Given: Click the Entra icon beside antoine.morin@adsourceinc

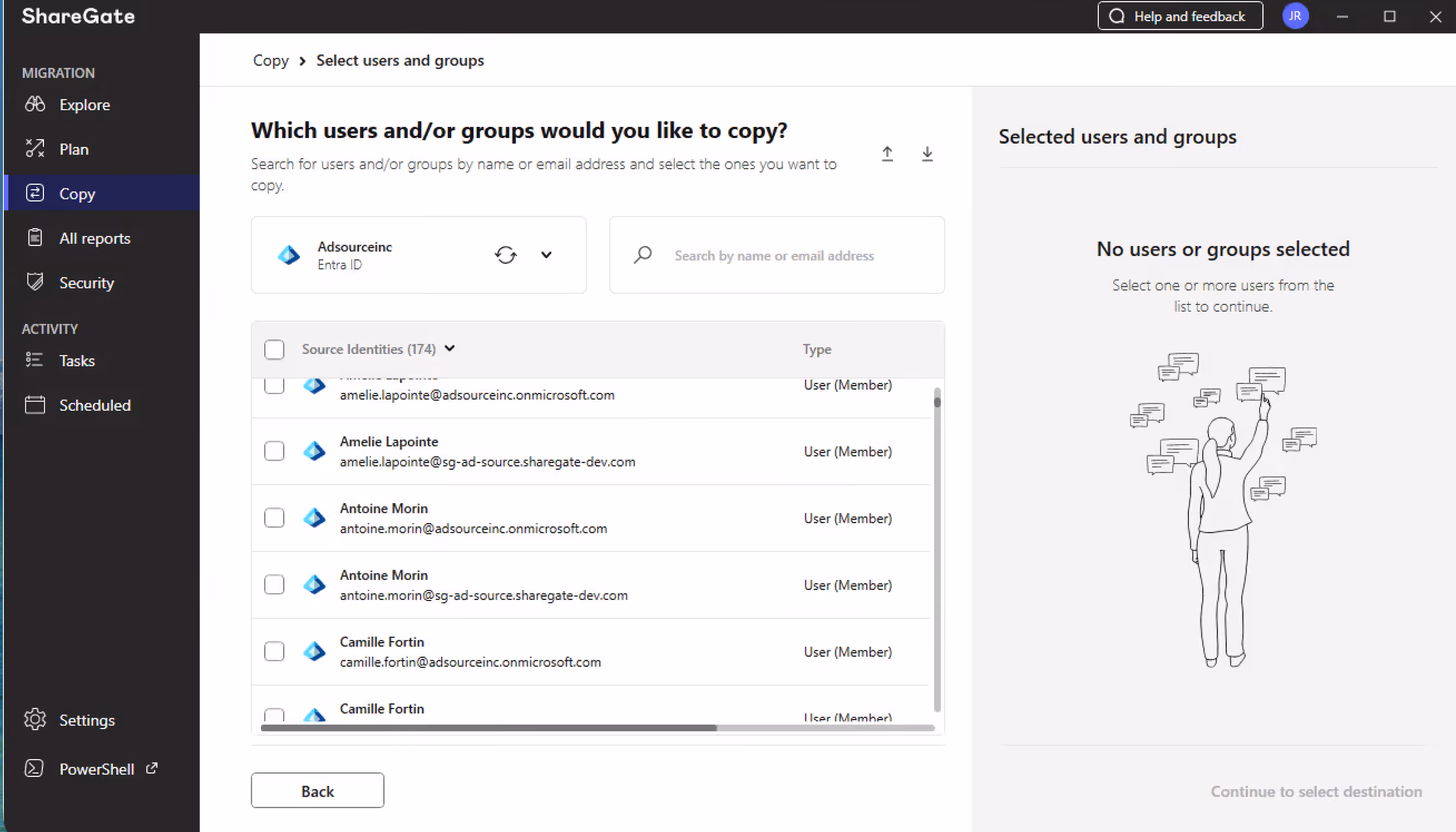Looking at the screenshot, I should (314, 518).
